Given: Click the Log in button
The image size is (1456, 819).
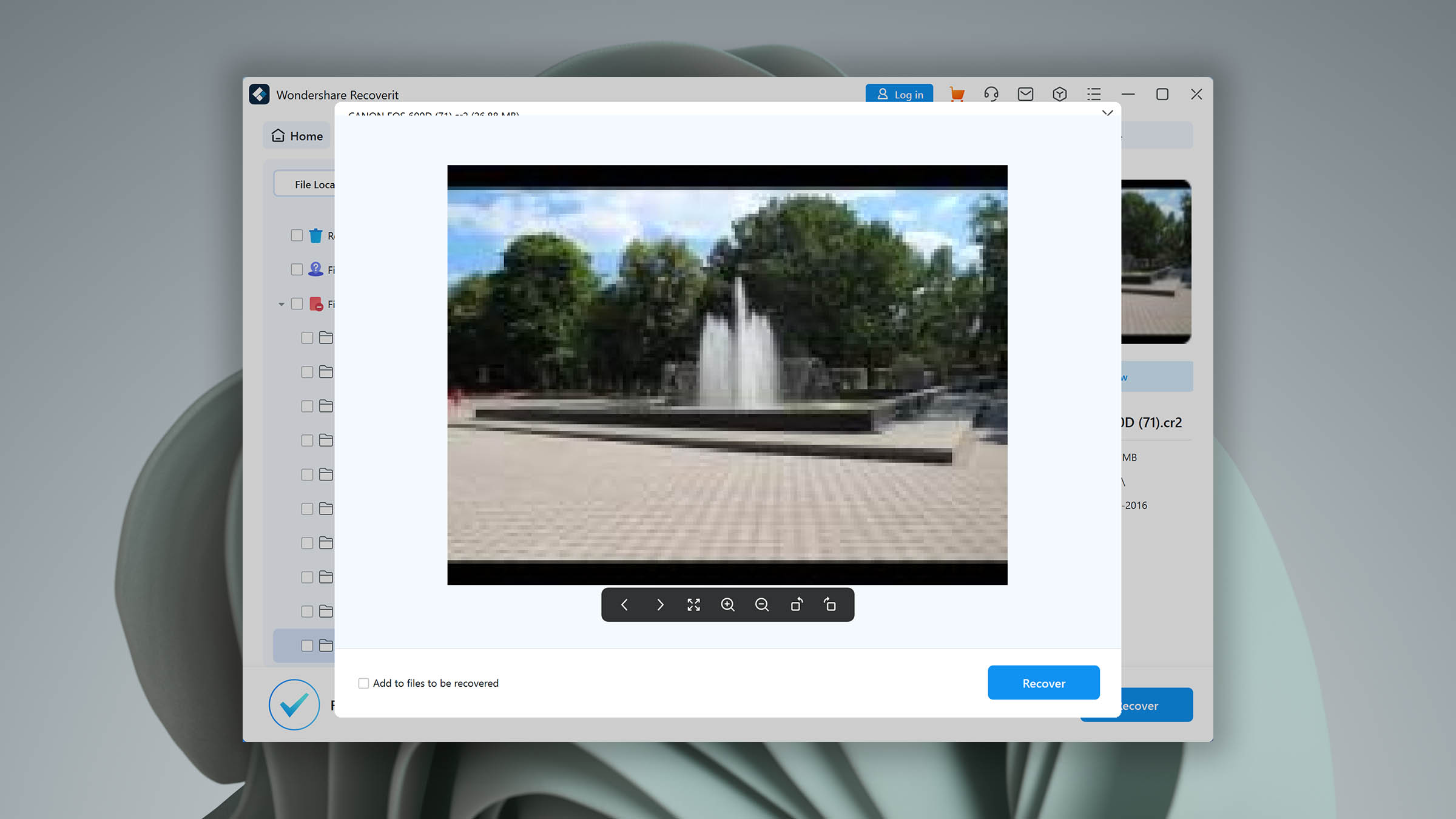Looking at the screenshot, I should [899, 94].
